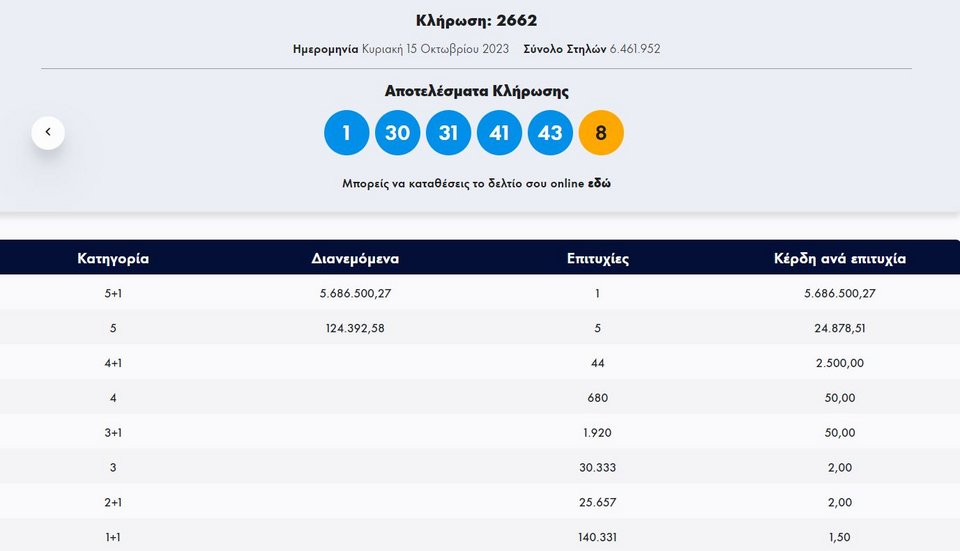The height and width of the screenshot is (551, 960).
Task: Click winnings value 2.500,00
Action: click(x=840, y=363)
